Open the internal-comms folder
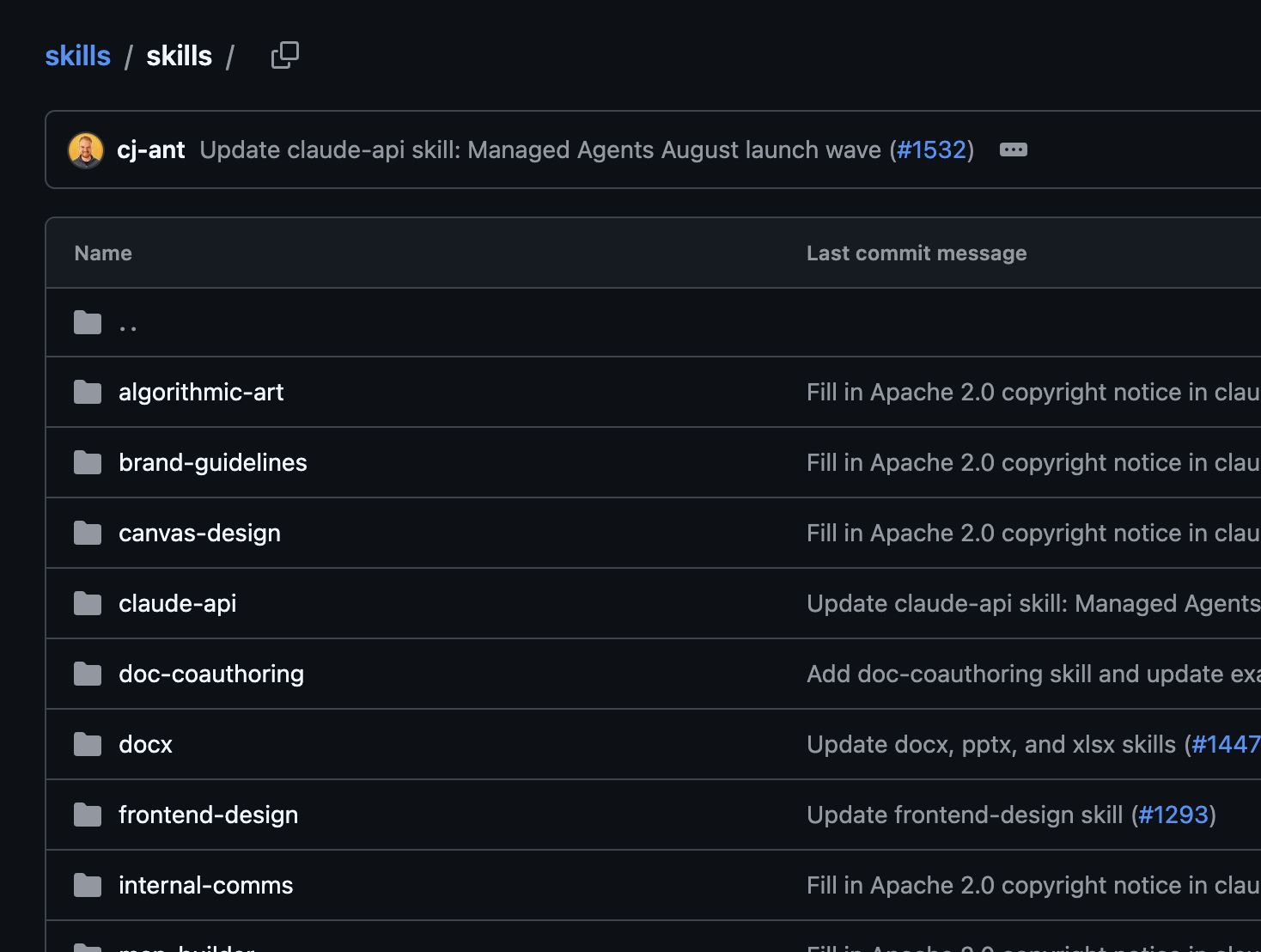The width and height of the screenshot is (1261, 952). coord(206,885)
